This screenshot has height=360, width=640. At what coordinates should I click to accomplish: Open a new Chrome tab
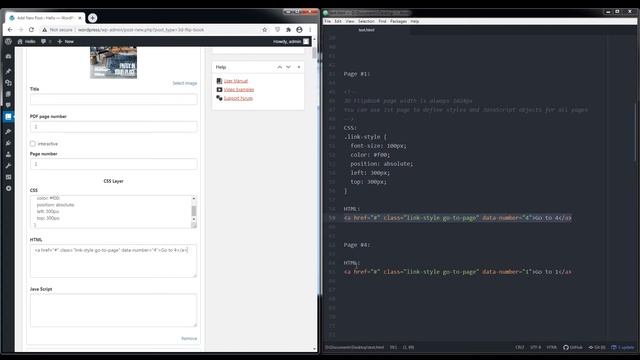[x=93, y=18]
